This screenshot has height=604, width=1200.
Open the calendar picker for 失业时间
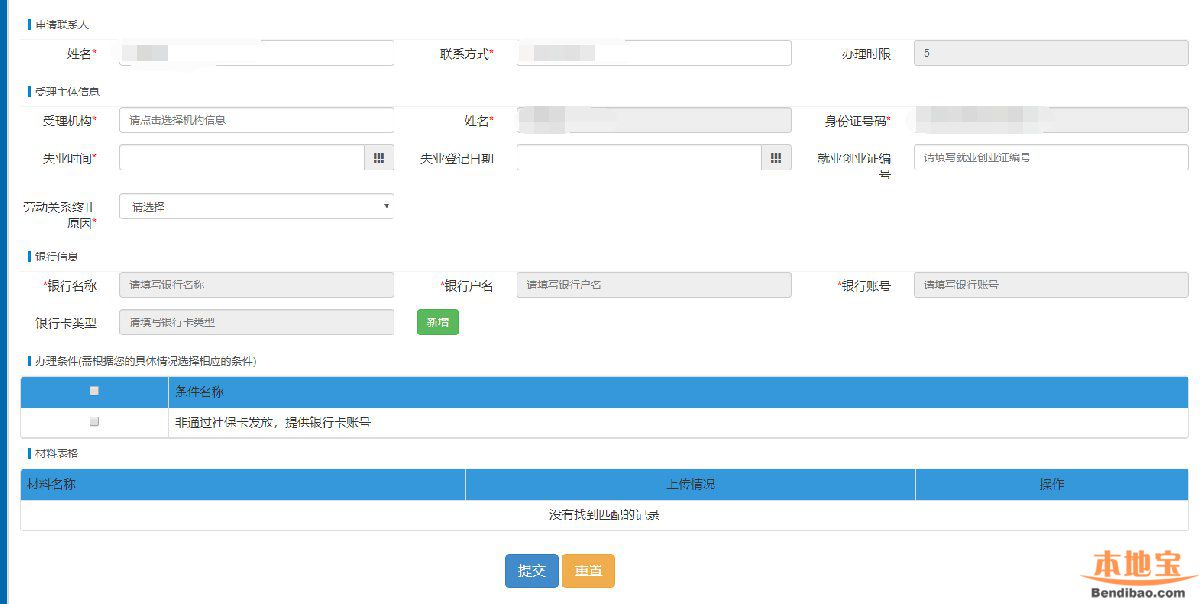pyautogui.click(x=379, y=158)
